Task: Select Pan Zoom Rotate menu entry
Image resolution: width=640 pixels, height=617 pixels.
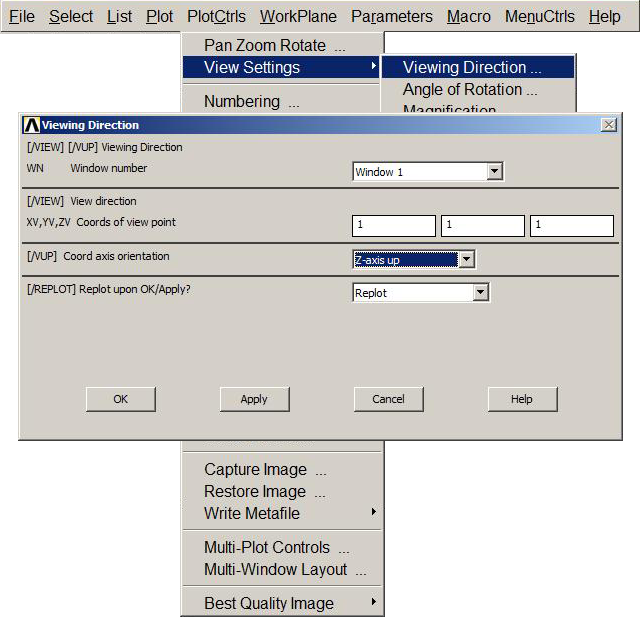Action: [274, 45]
